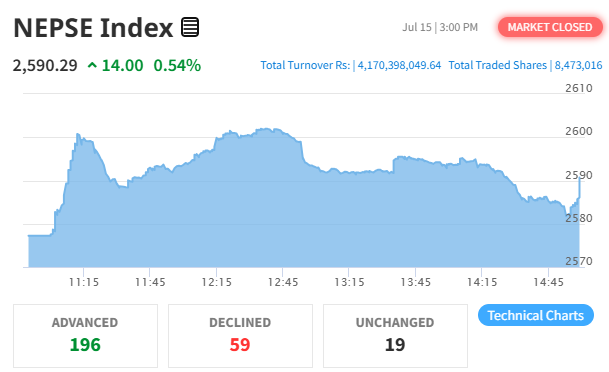Click the 12:15 time axis marker
The width and height of the screenshot is (609, 372).
coord(216,282)
